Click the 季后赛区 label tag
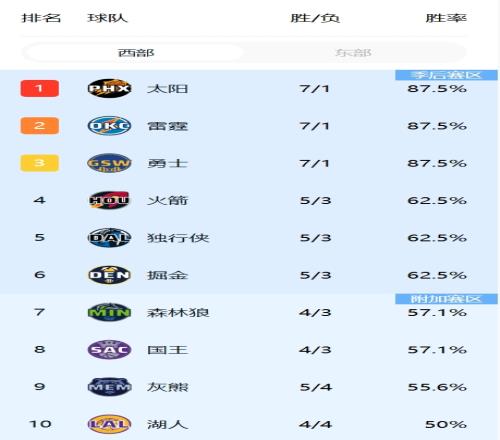Image resolution: width=500 pixels, height=440 pixels. (x=446, y=75)
